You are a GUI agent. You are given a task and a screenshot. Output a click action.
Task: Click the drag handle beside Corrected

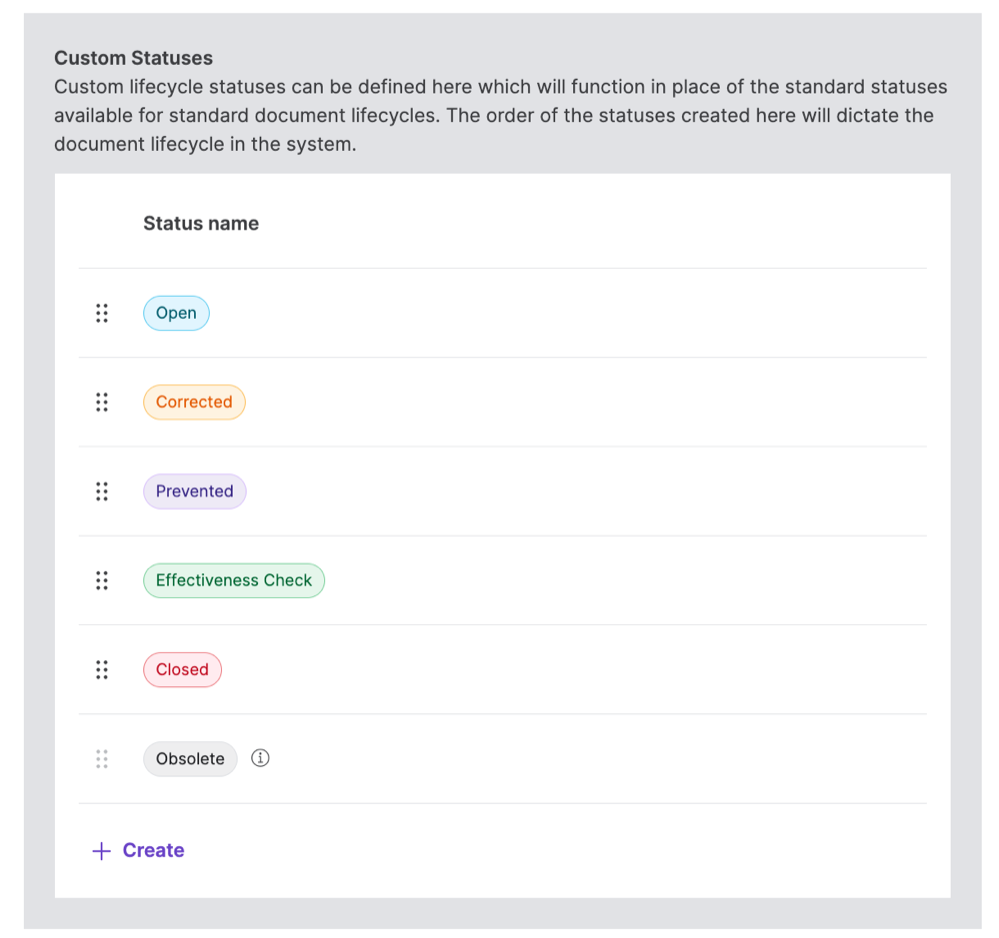pyautogui.click(x=101, y=402)
